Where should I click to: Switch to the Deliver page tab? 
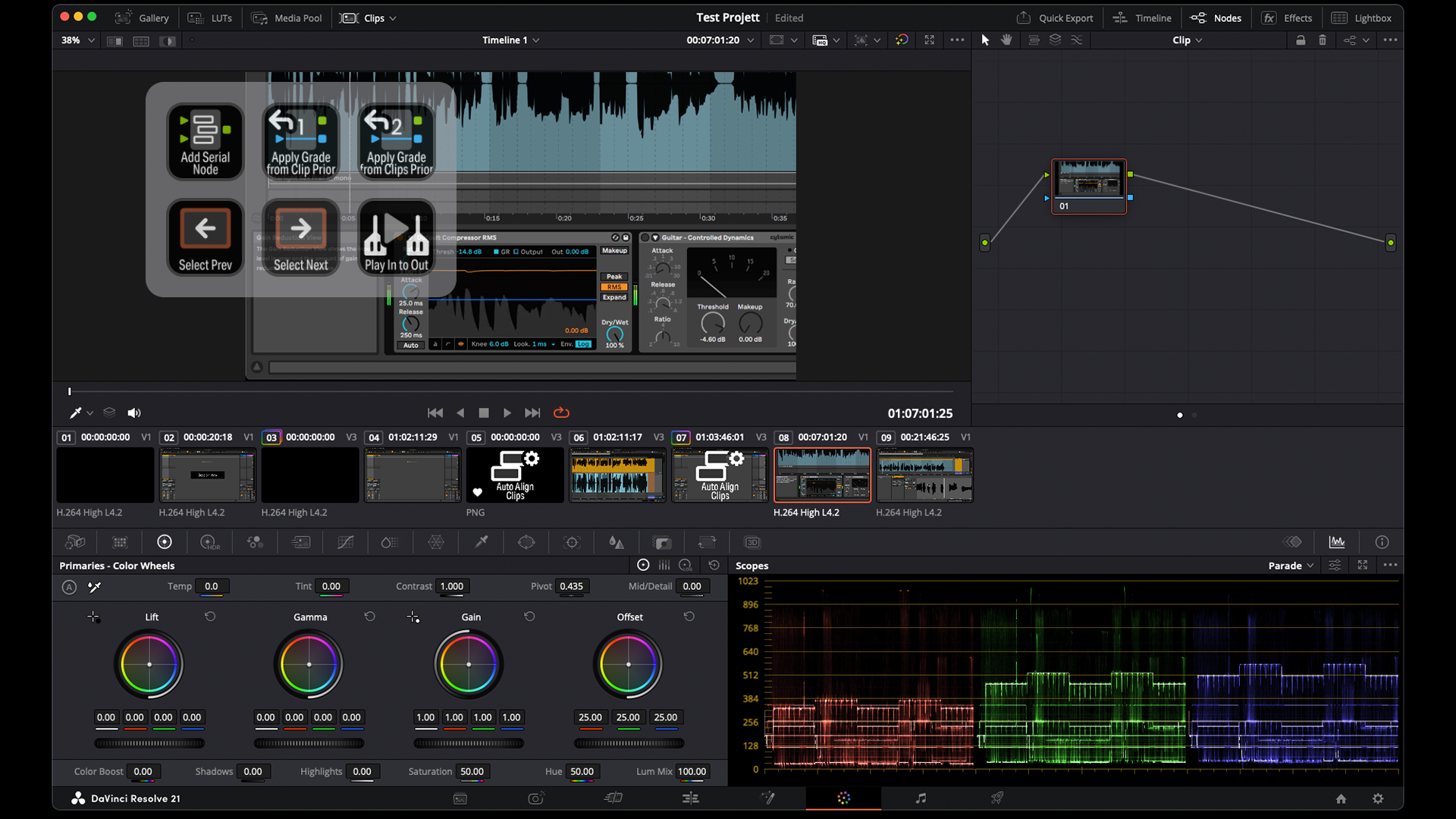coord(997,798)
